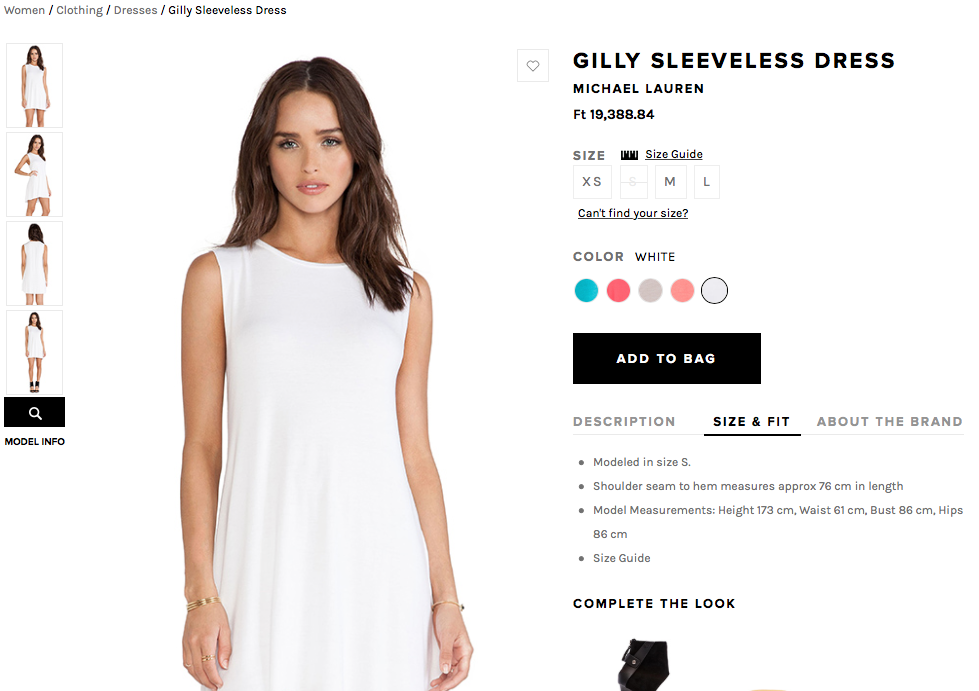
Task: Go to Dresses in the breadcrumb
Action: coord(135,10)
